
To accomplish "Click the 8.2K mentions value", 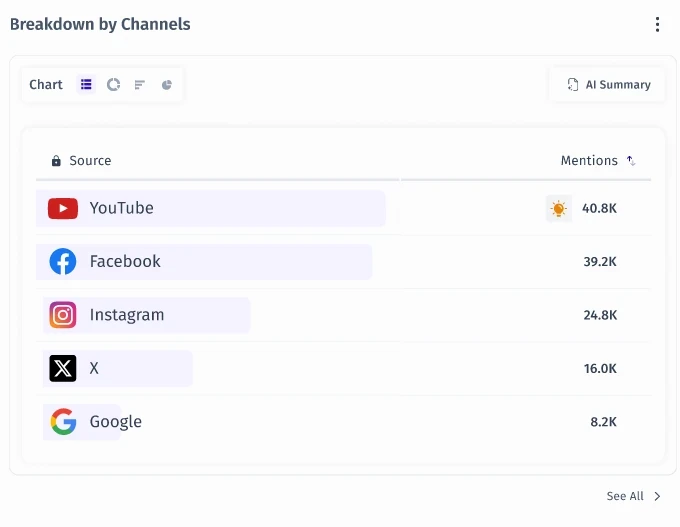I will pos(603,422).
